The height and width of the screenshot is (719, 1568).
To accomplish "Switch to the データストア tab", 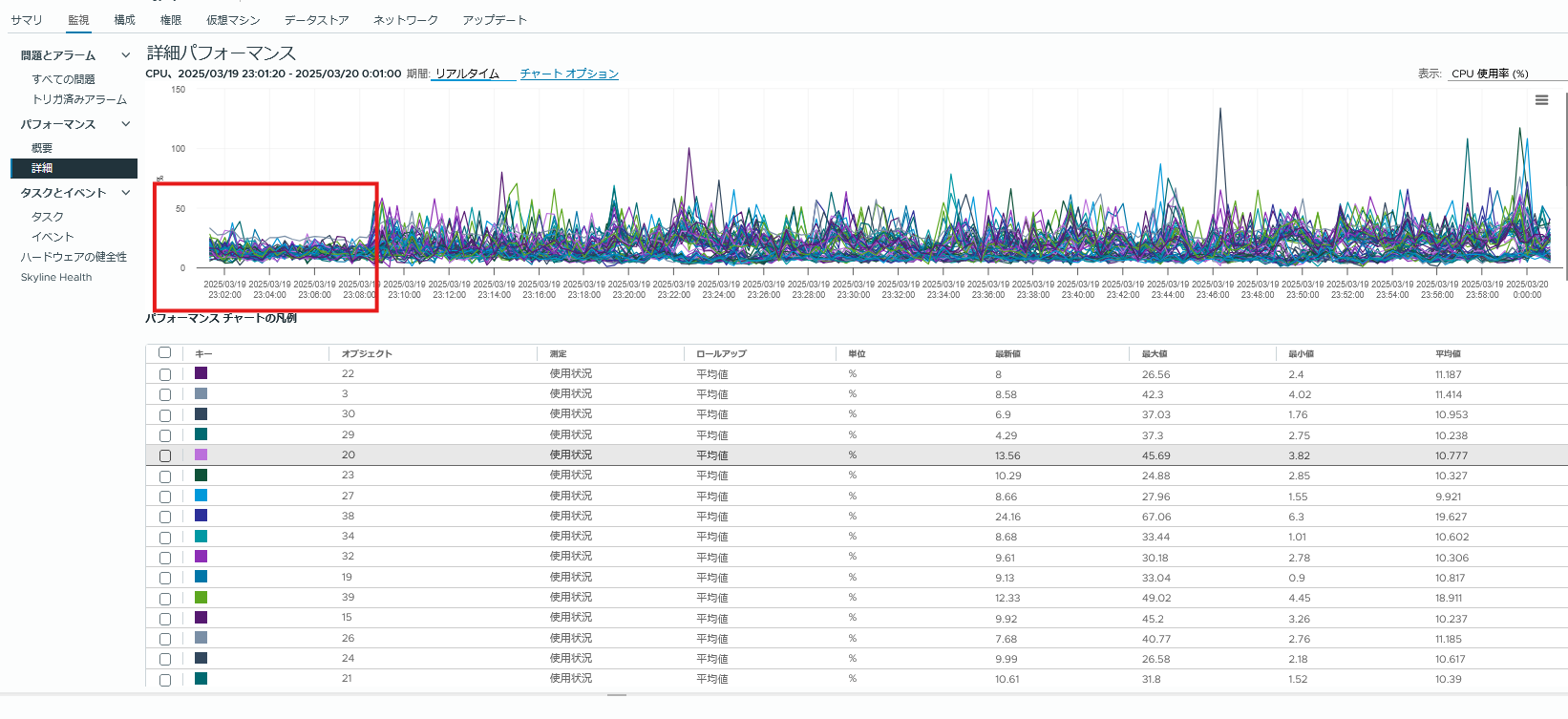I will click(x=316, y=20).
